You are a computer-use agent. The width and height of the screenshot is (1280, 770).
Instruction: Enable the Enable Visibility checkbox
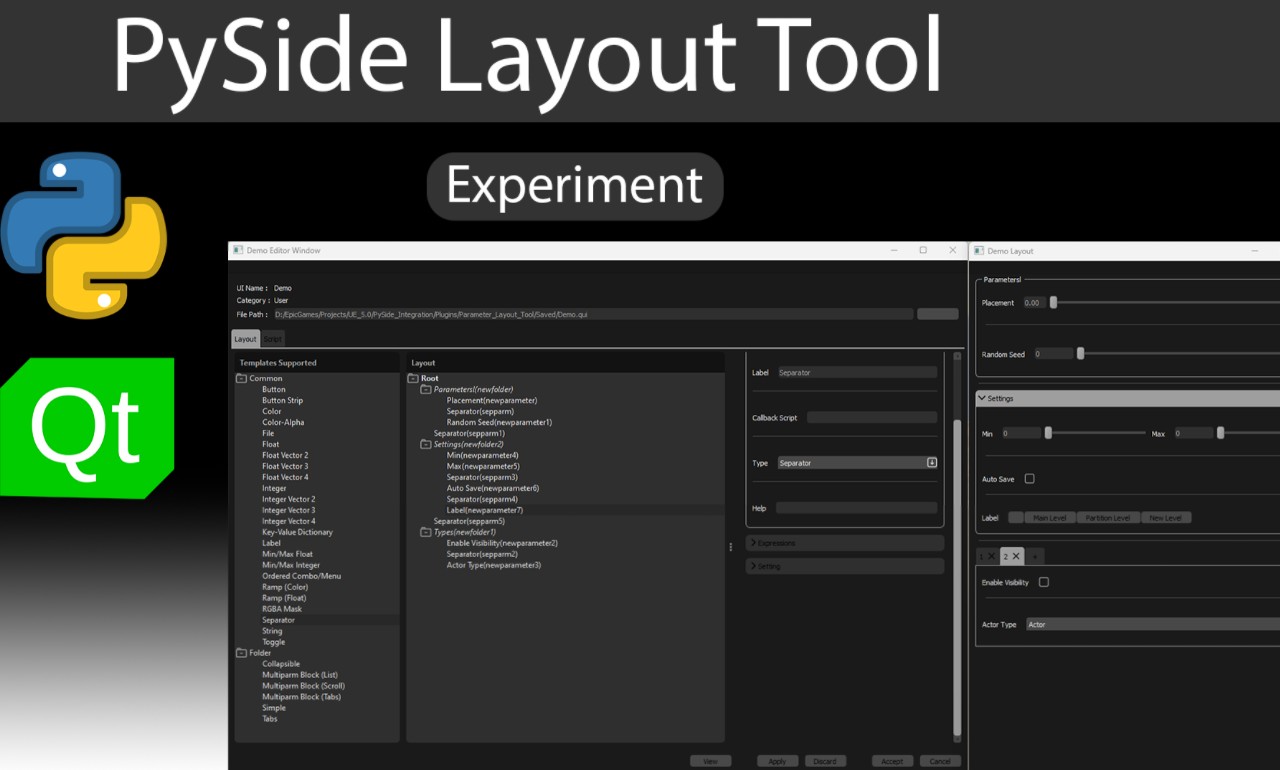coord(1044,582)
